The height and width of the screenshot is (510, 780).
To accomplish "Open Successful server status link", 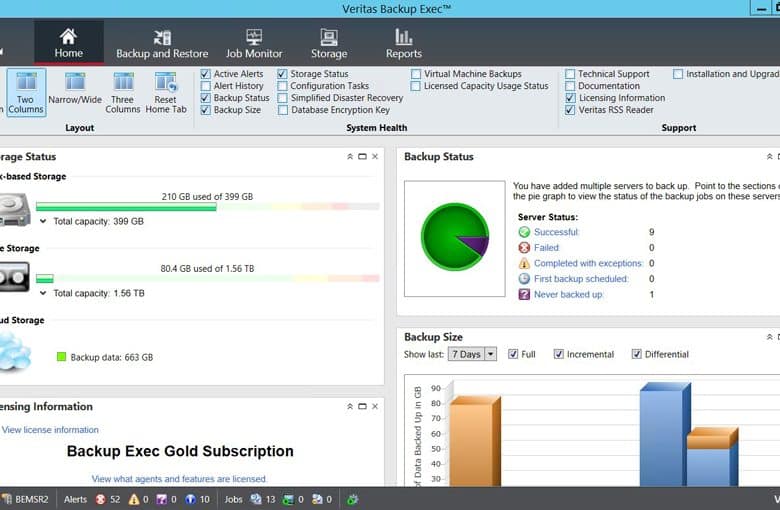I will click(556, 232).
